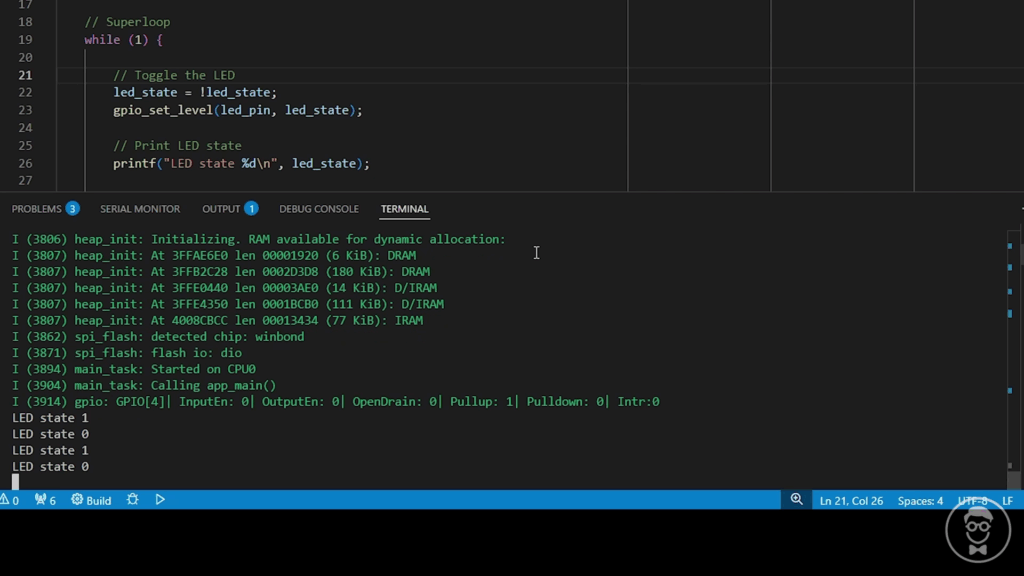Start debugging with the bug icon
The height and width of the screenshot is (576, 1024).
click(133, 500)
